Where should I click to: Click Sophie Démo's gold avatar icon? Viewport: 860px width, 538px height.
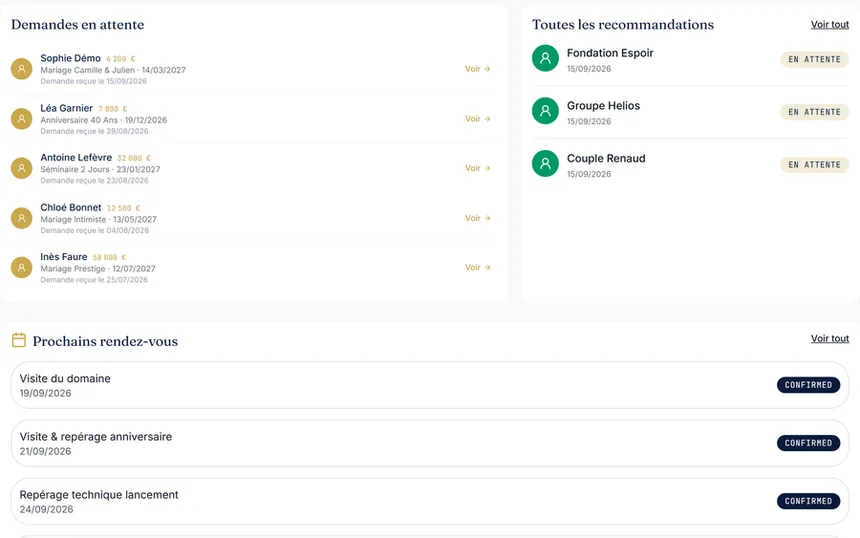(x=21, y=69)
